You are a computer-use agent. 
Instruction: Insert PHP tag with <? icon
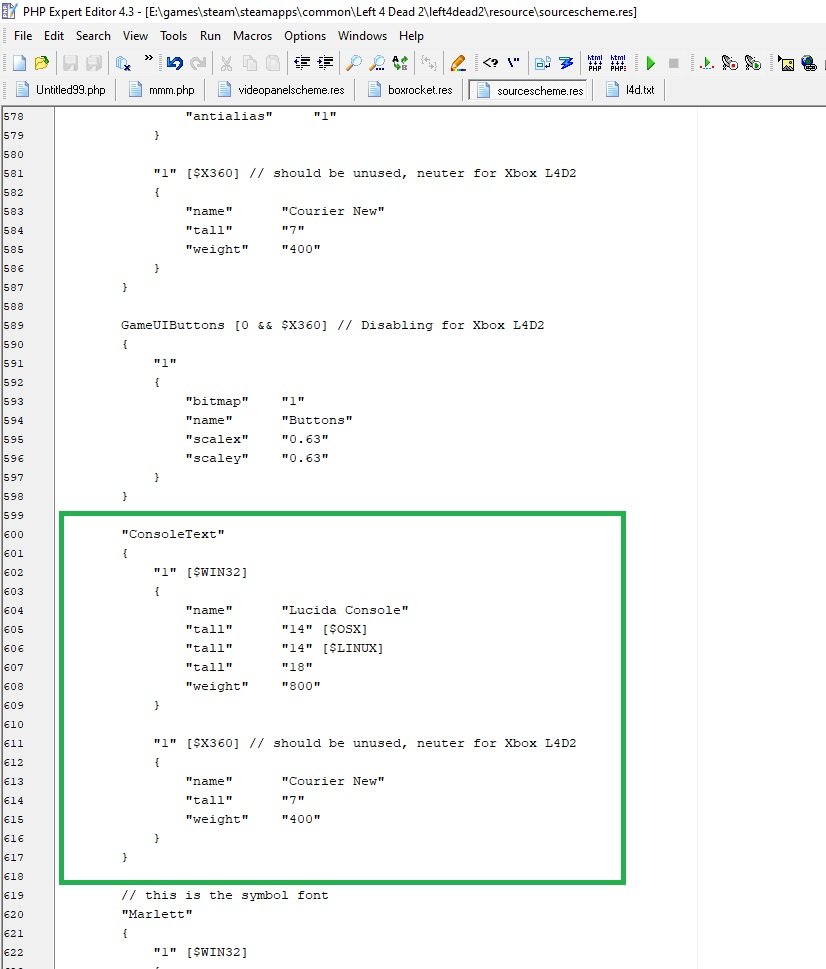point(490,63)
